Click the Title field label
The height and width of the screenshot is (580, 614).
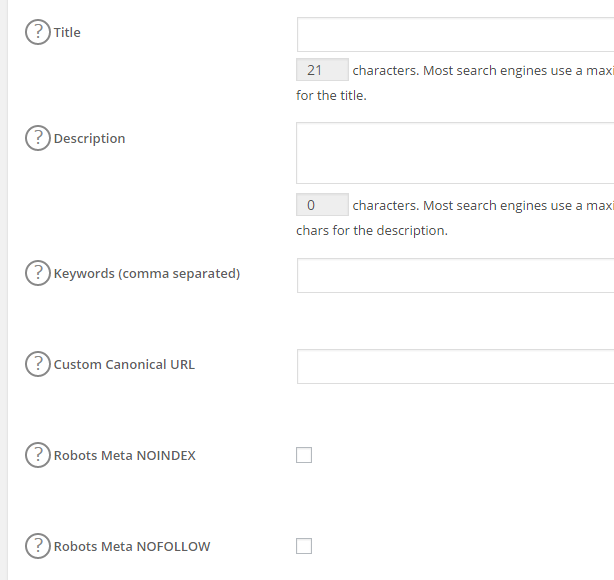click(67, 32)
